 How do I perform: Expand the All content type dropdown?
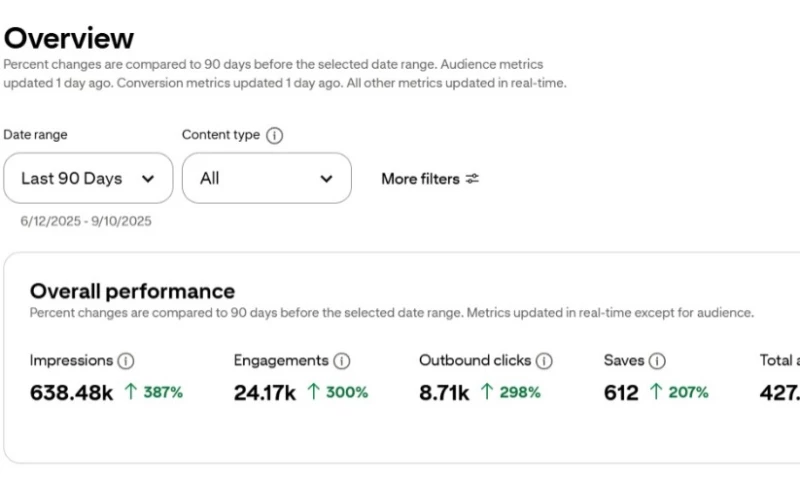tap(266, 178)
